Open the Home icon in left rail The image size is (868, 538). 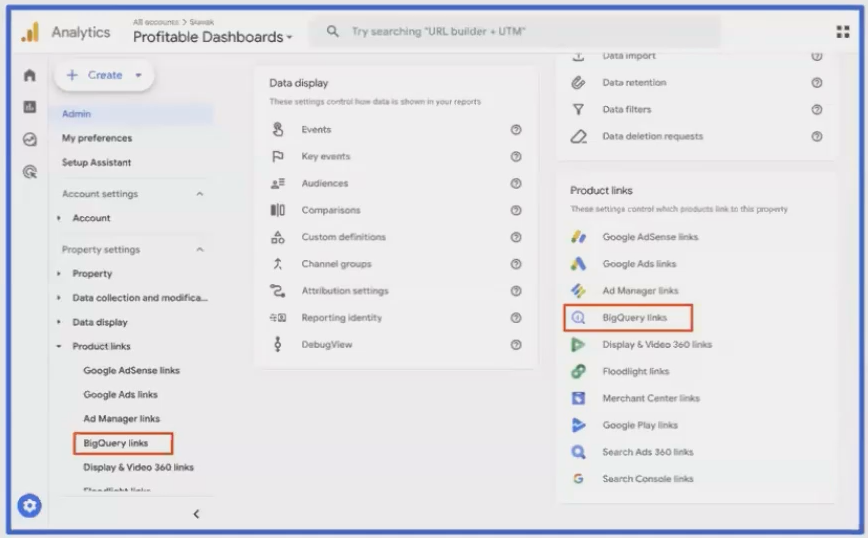[x=30, y=75]
